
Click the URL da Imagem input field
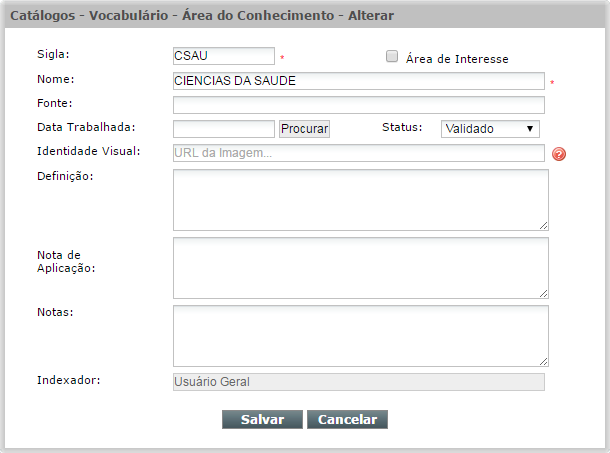[359, 153]
